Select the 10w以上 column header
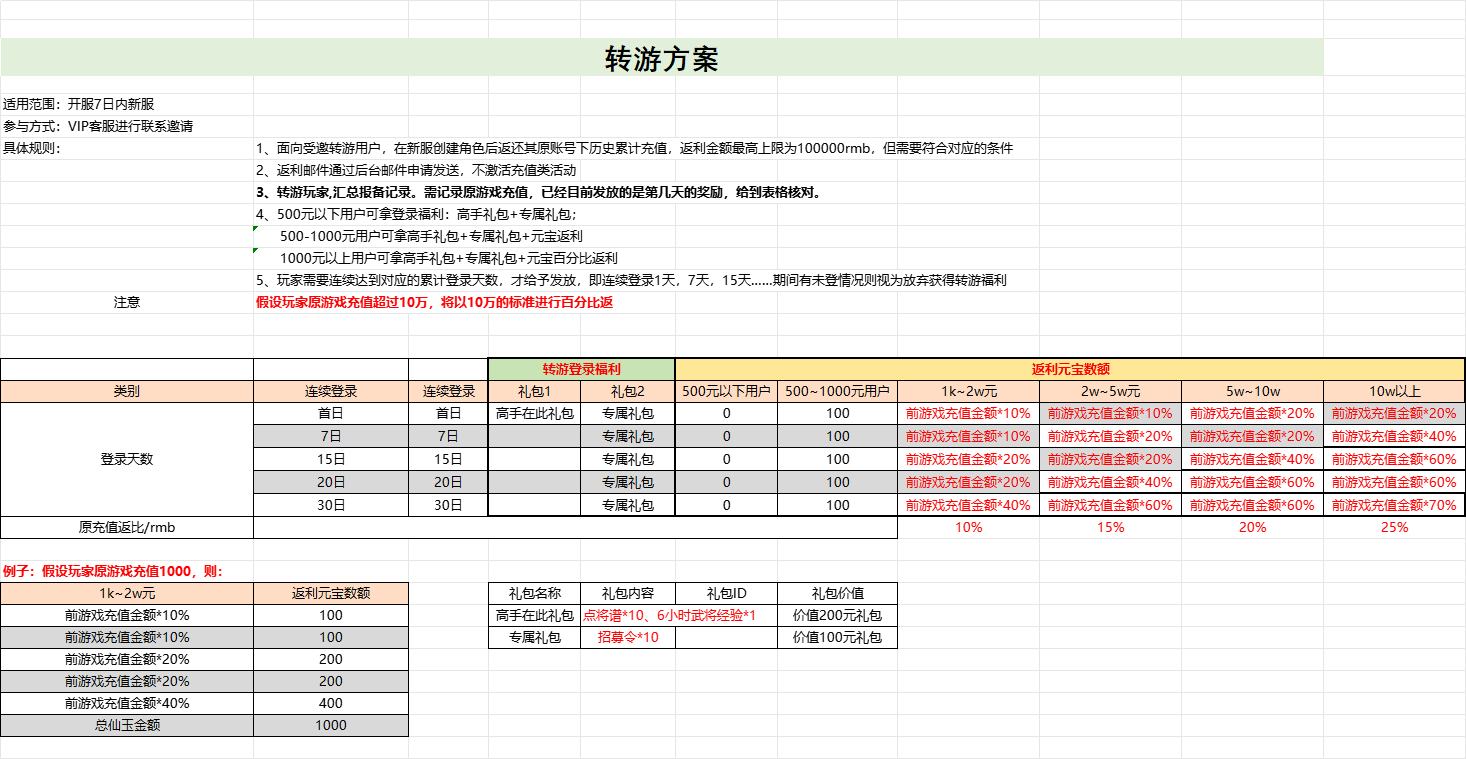 1394,391
